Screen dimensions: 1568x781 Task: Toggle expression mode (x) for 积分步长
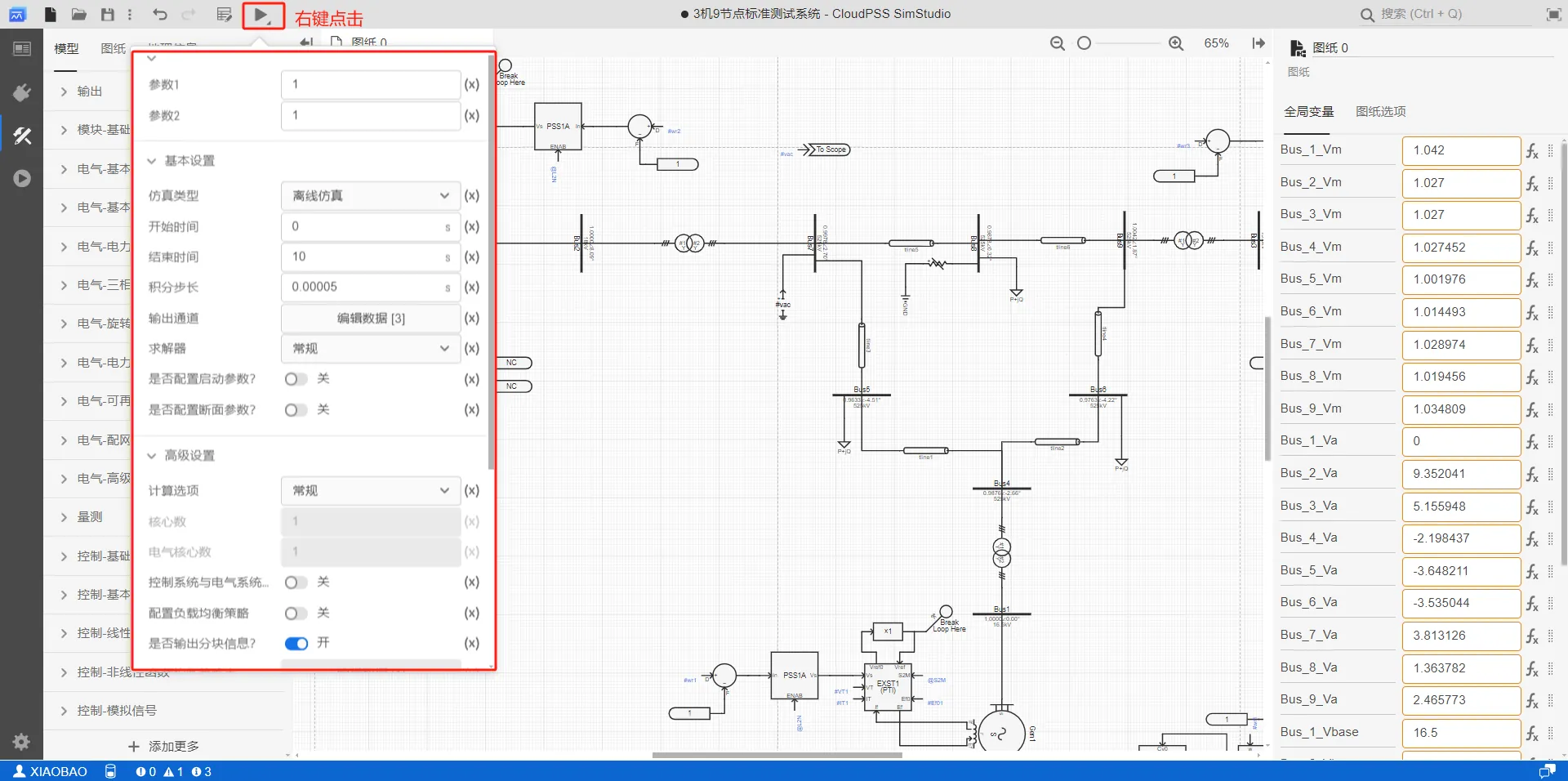tap(472, 287)
